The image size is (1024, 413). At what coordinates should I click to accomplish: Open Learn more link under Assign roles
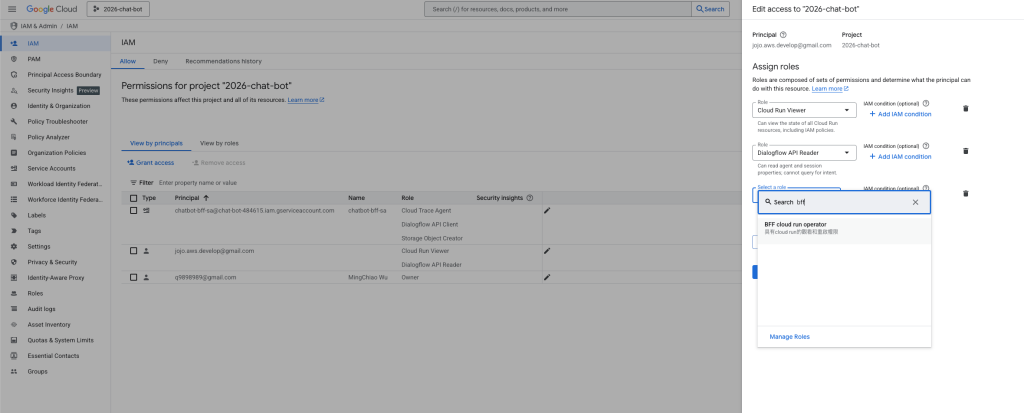[830, 89]
